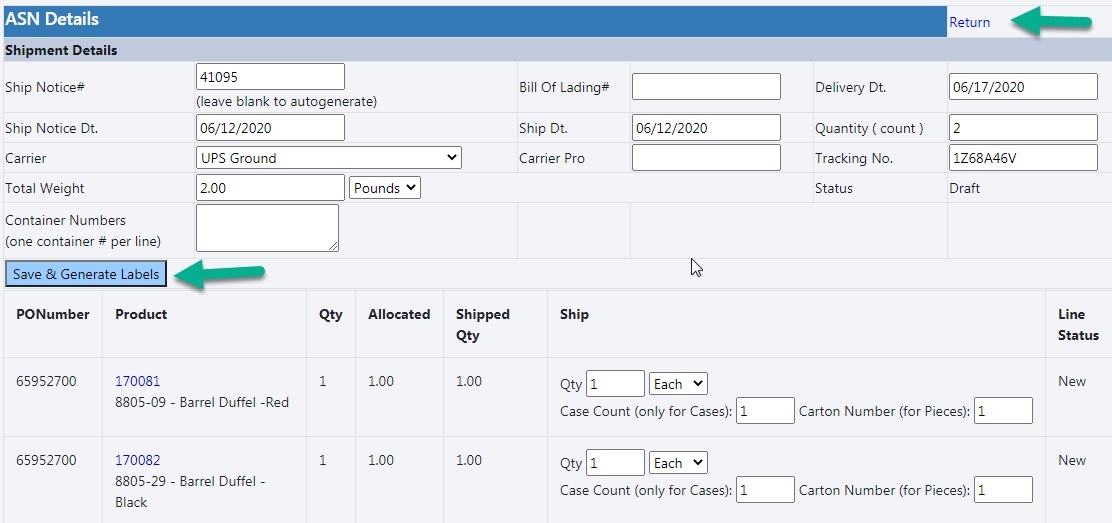Viewport: 1112px width, 523px height.
Task: Expand the Pounds weight unit dropdown
Action: 385,188
